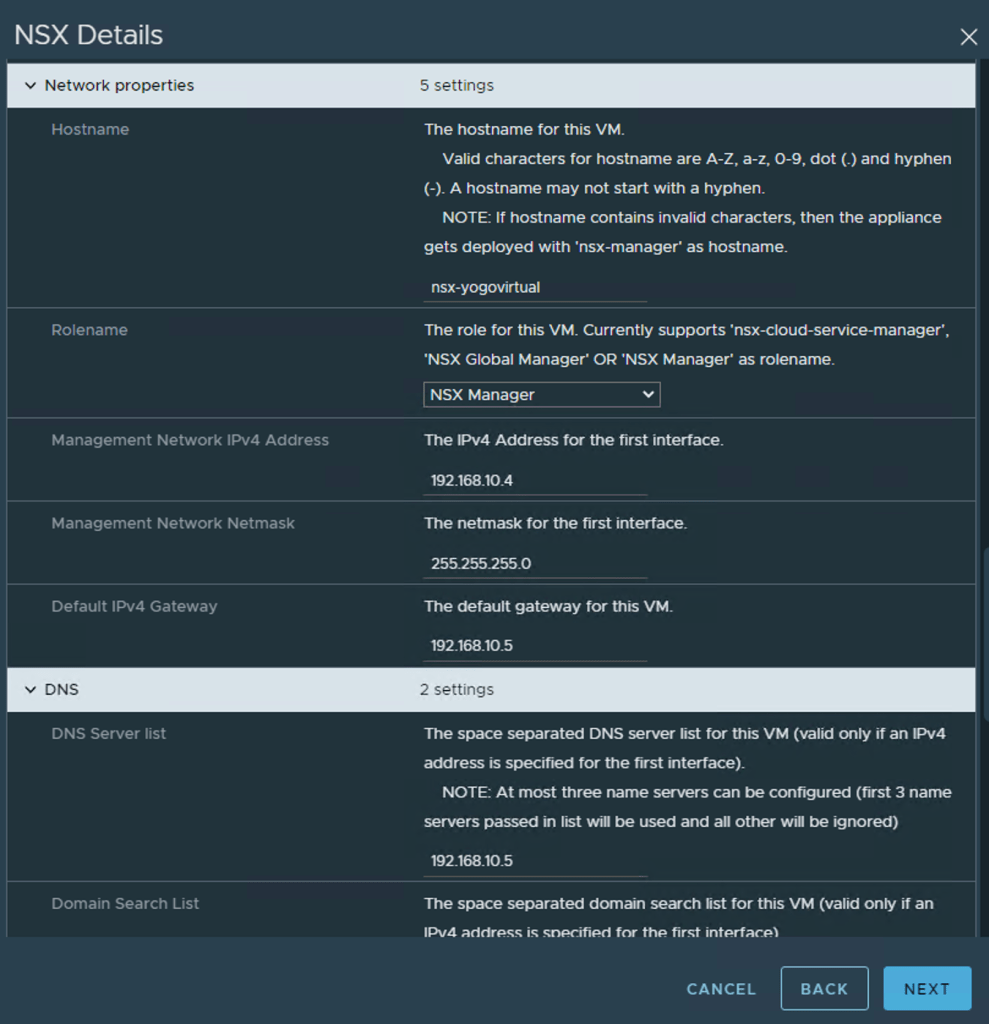Select the netmask field showing 255.255.255.0
Screen dimensions: 989x1024
click(x=535, y=563)
